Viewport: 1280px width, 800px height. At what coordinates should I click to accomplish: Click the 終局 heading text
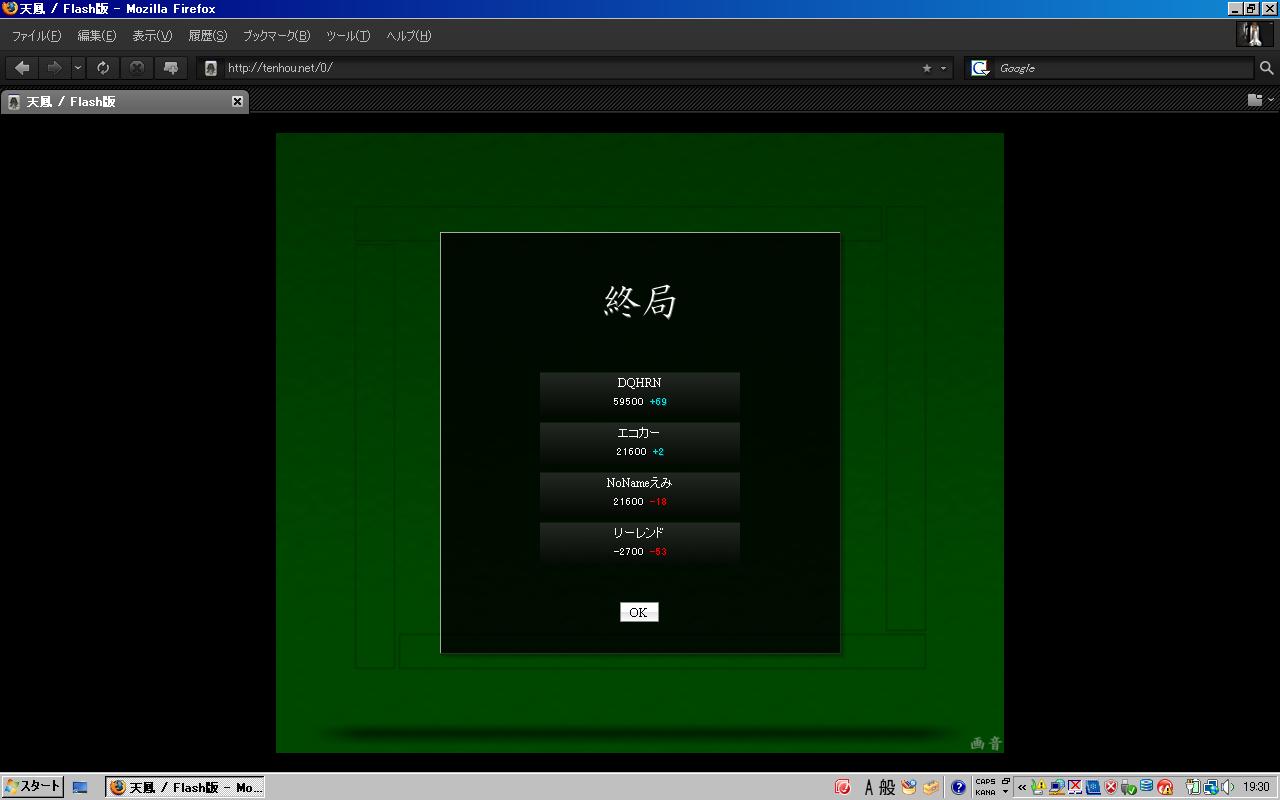point(641,301)
